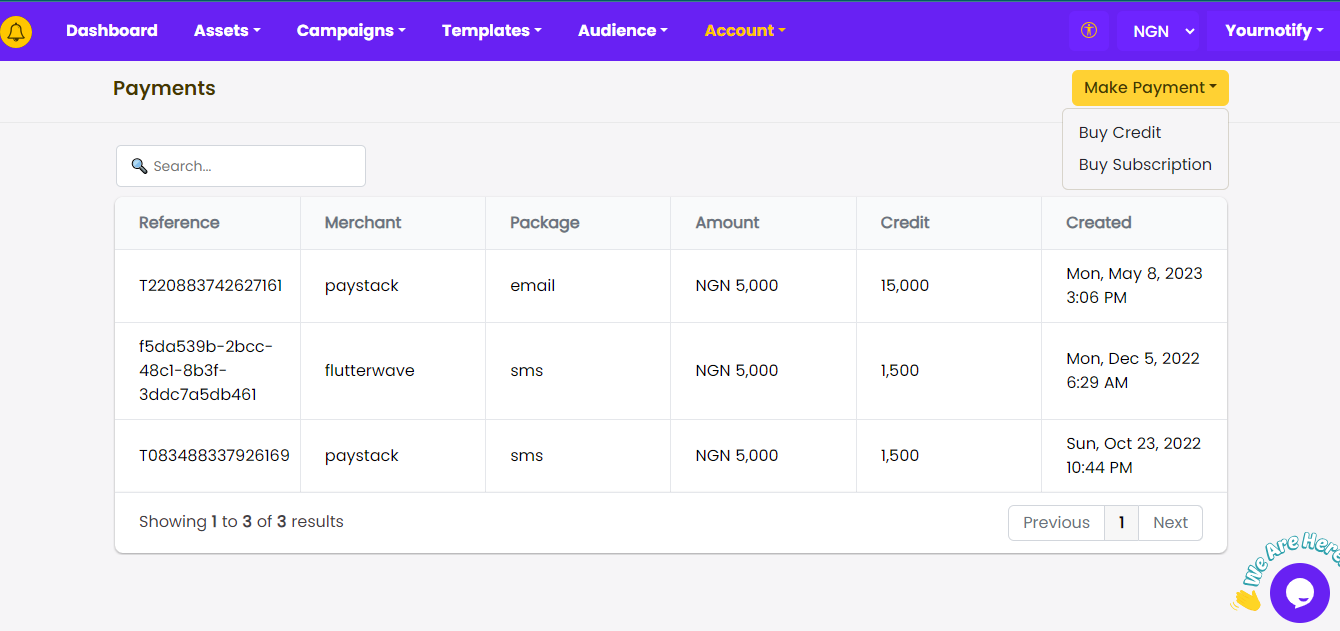Focus the Search input field
This screenshot has width=1340, height=631.
(x=241, y=166)
